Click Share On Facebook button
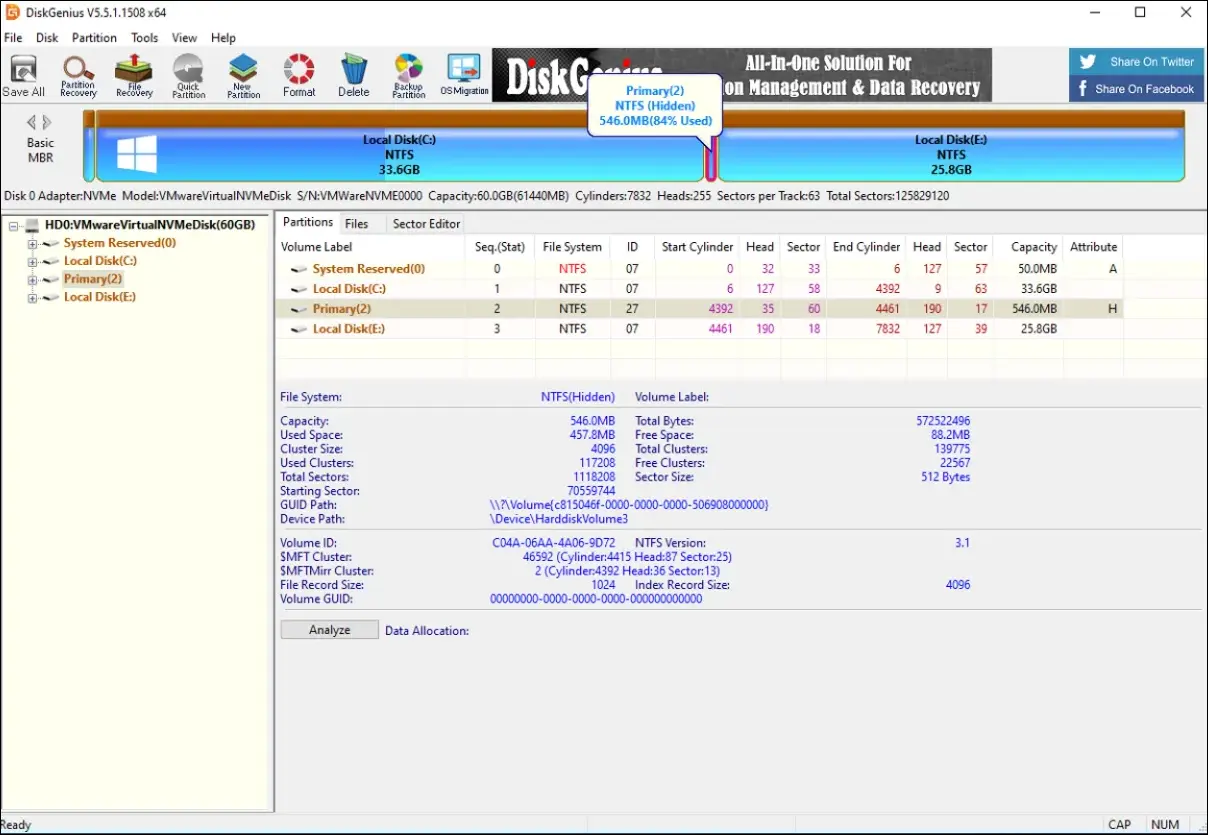The height and width of the screenshot is (835, 1208). tap(1135, 88)
